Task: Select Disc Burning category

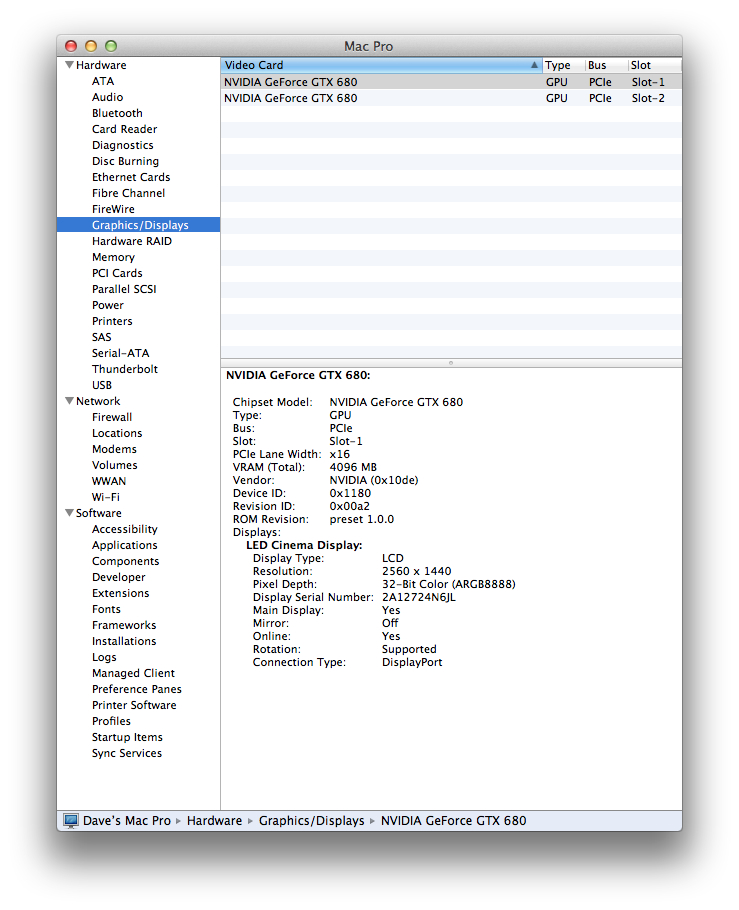Action: pos(125,161)
